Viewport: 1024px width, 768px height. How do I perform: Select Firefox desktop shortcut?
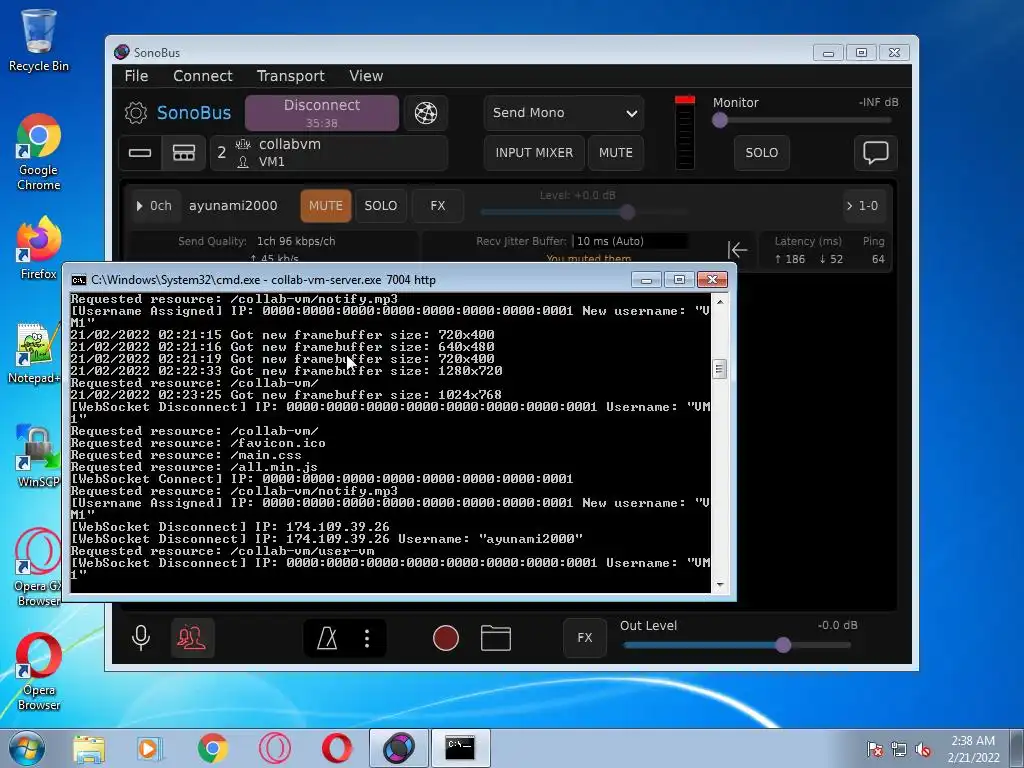point(39,249)
